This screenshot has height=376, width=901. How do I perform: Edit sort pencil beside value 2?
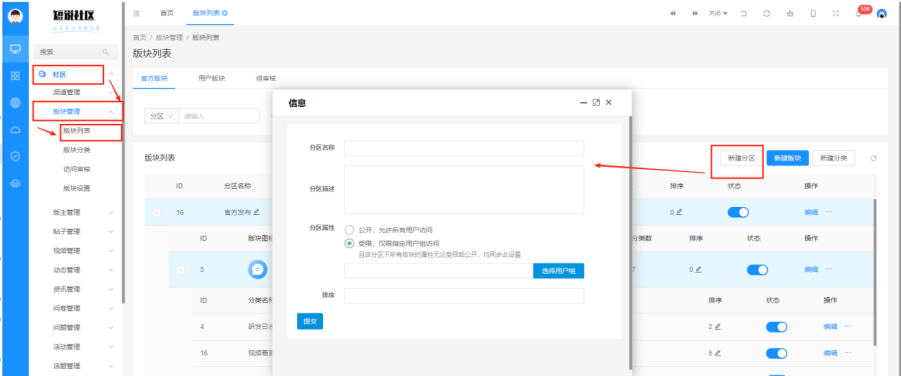[x=717, y=327]
